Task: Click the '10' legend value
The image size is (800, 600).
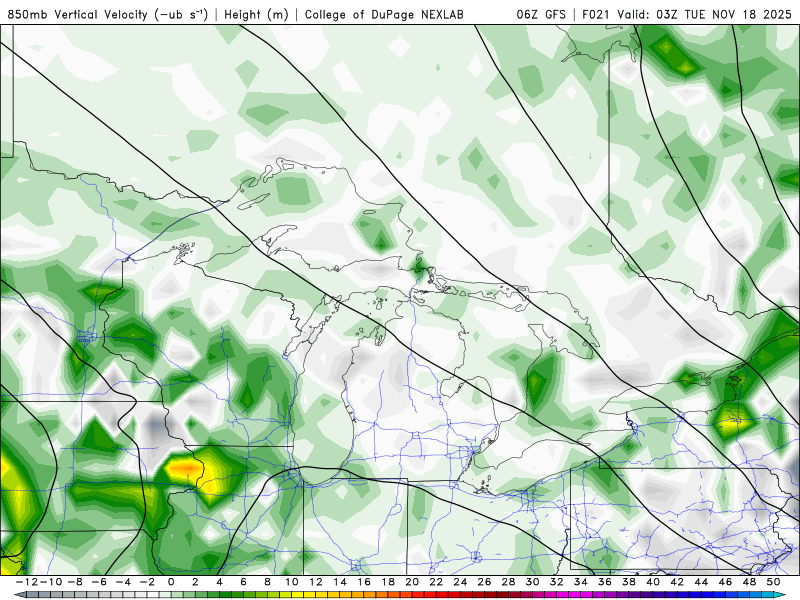Action: [291, 582]
